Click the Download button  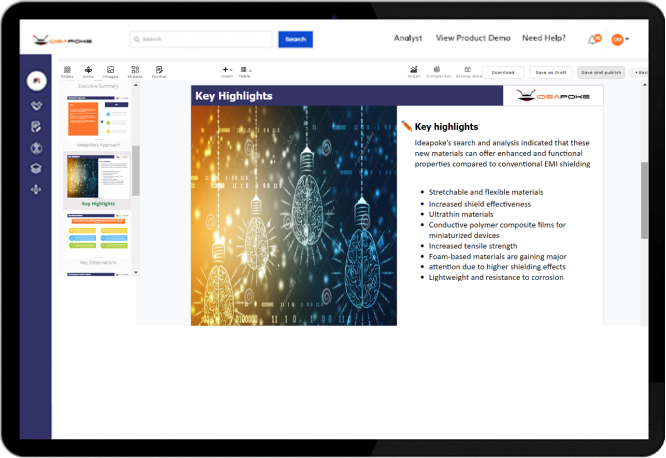(x=503, y=73)
